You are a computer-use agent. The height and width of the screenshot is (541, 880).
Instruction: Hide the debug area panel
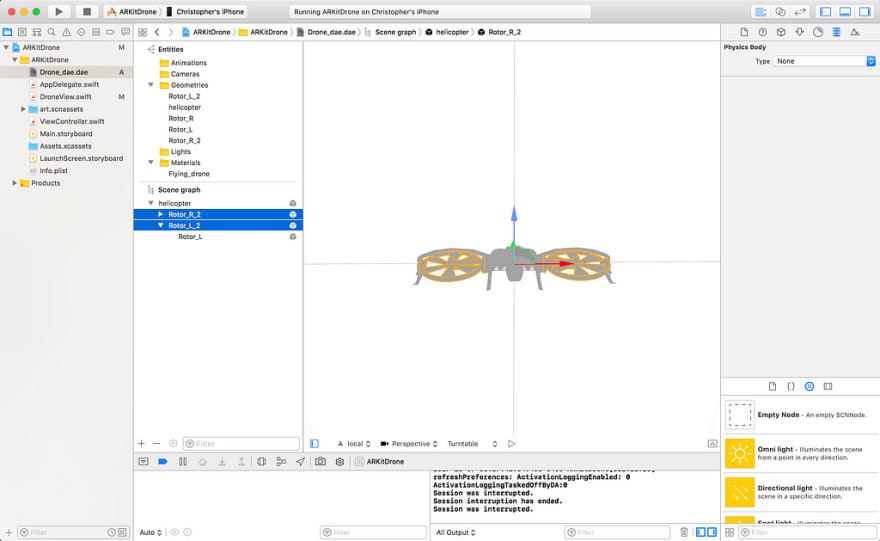845,11
